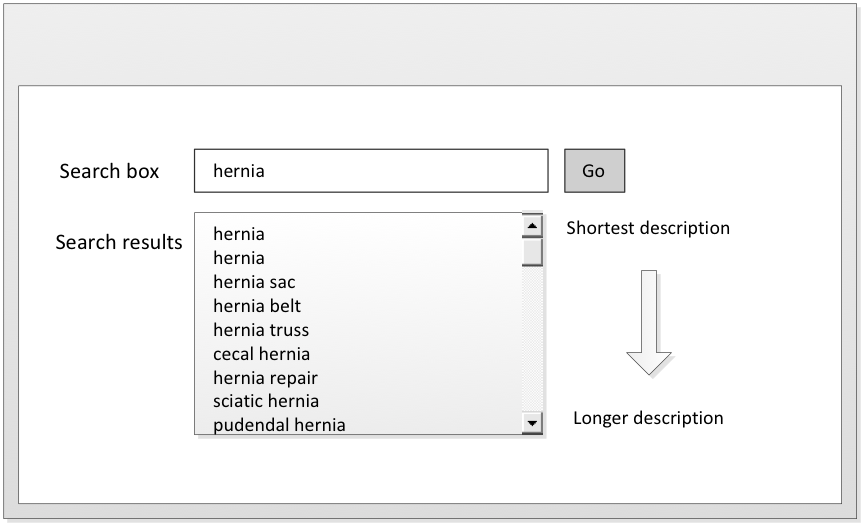
Task: Click the "Search results" label
Action: pyautogui.click(x=119, y=242)
